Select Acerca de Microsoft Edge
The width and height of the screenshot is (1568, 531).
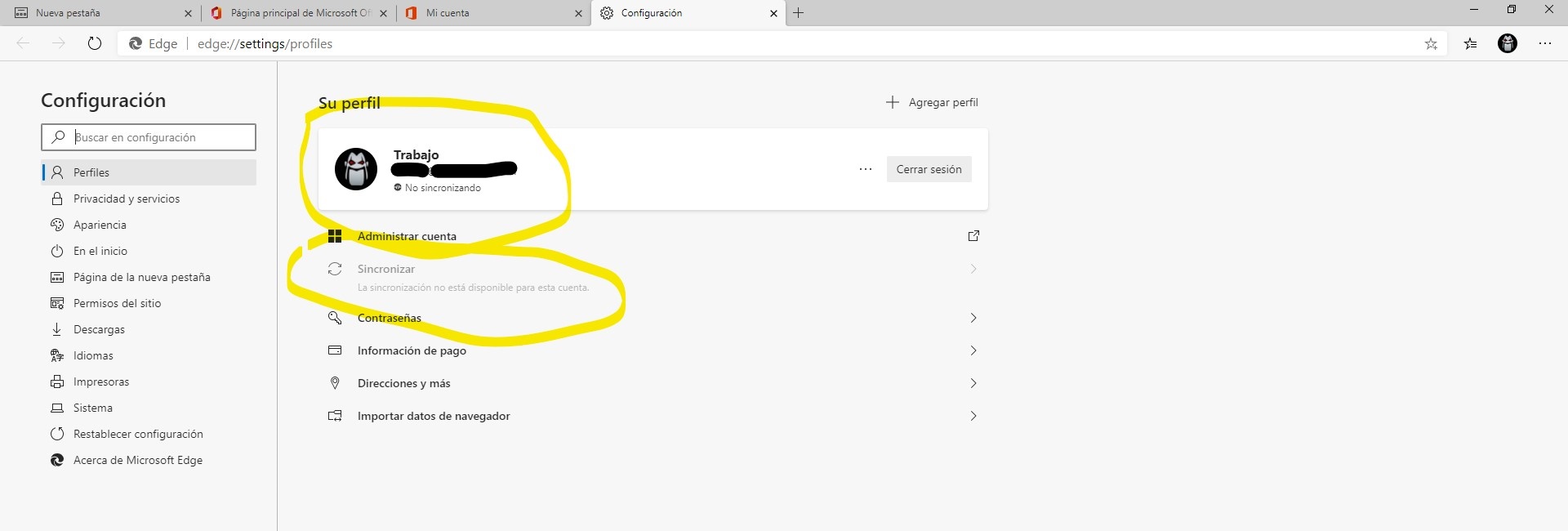pos(149,460)
